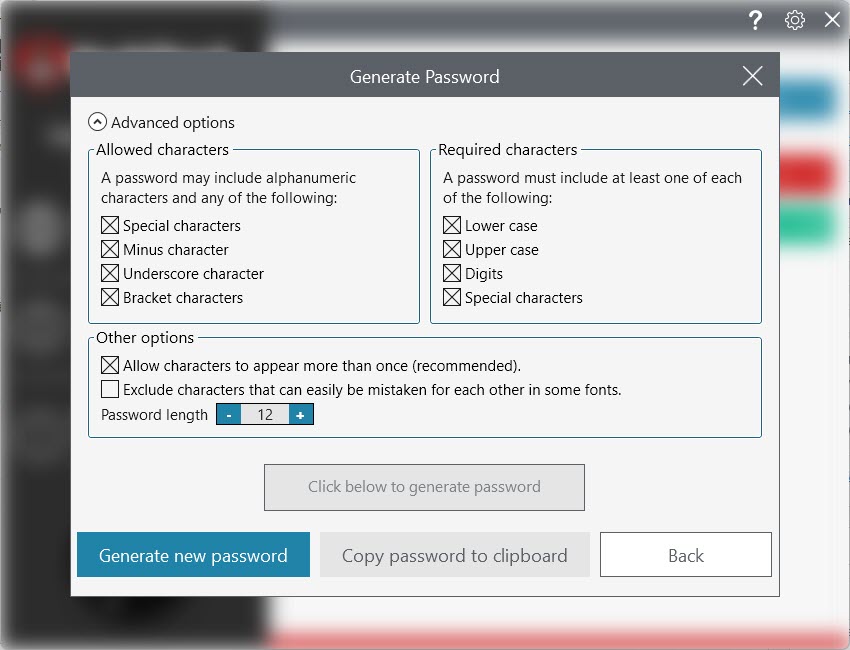Close the main application window

(832, 21)
